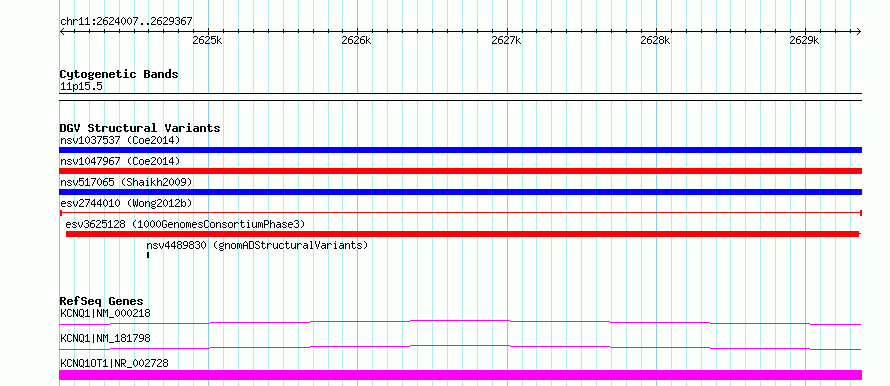Click the KCNQ1|NM_181798 gene label

(105, 338)
